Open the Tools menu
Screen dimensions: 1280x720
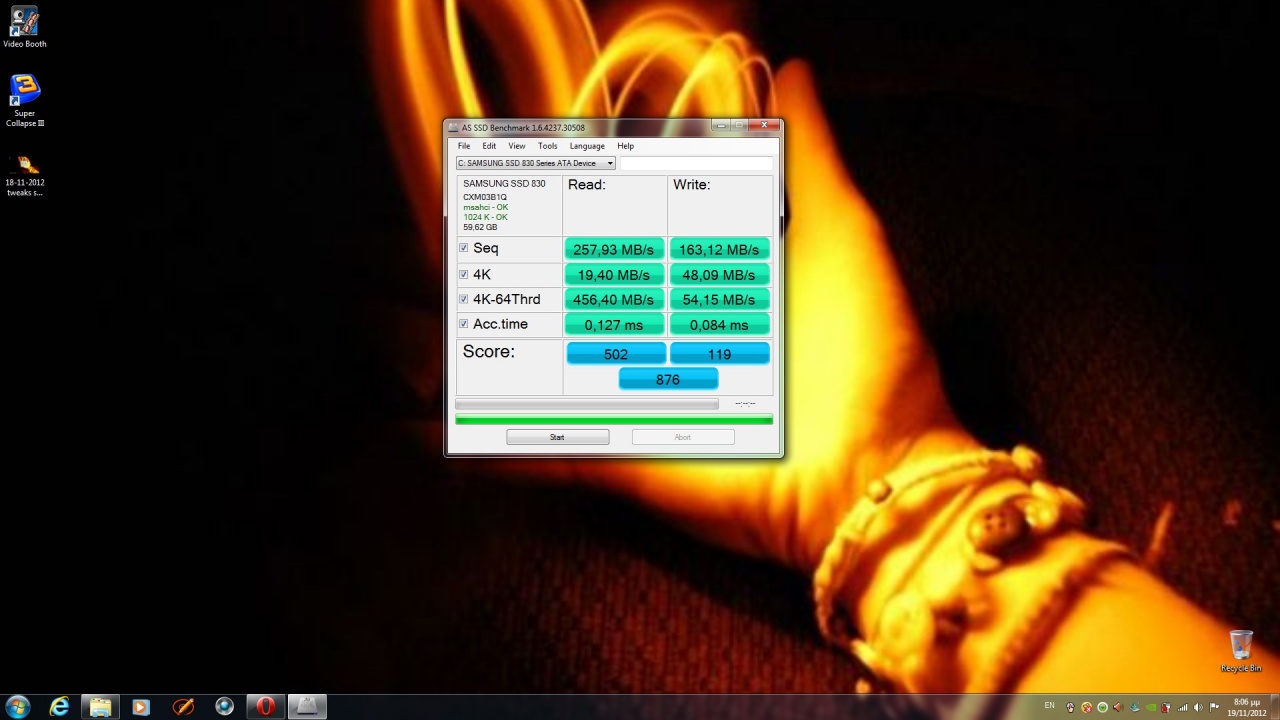point(547,146)
